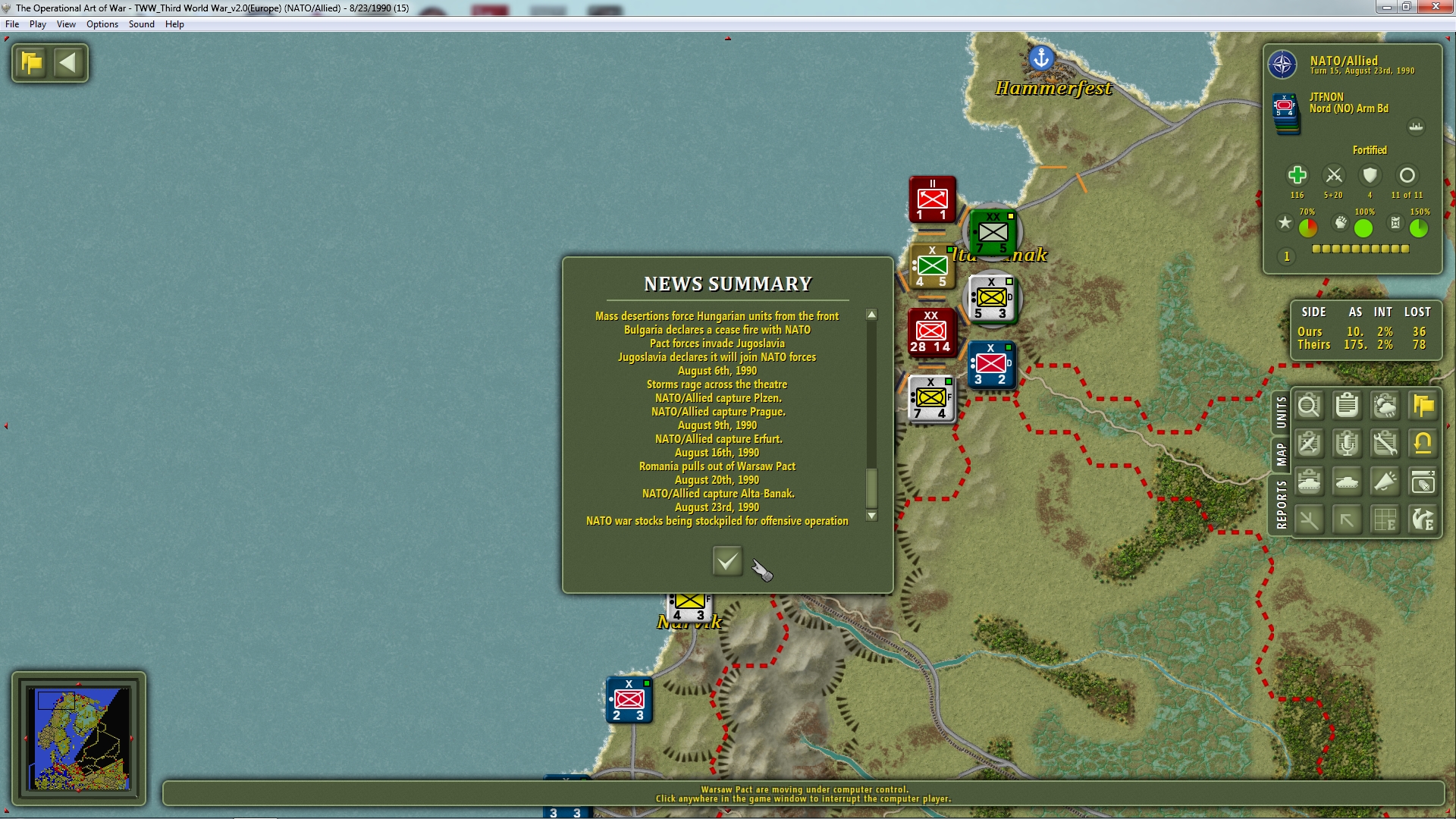This screenshot has width=1456, height=819.
Task: Open the Play menu
Action: pos(38,24)
